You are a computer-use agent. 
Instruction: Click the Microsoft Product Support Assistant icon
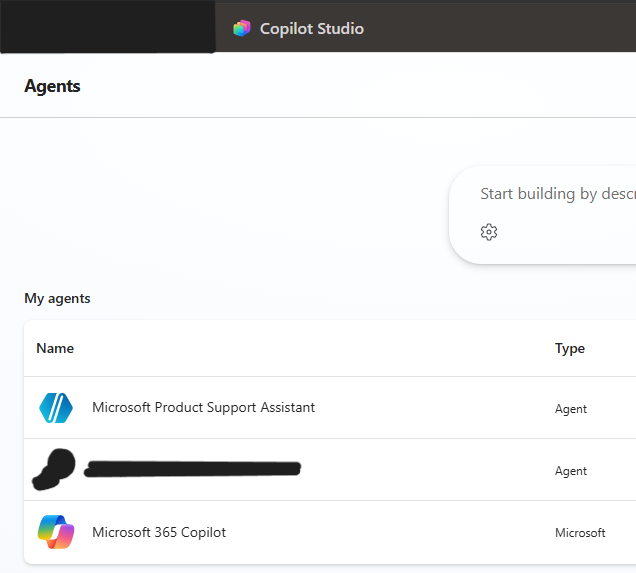(x=56, y=408)
